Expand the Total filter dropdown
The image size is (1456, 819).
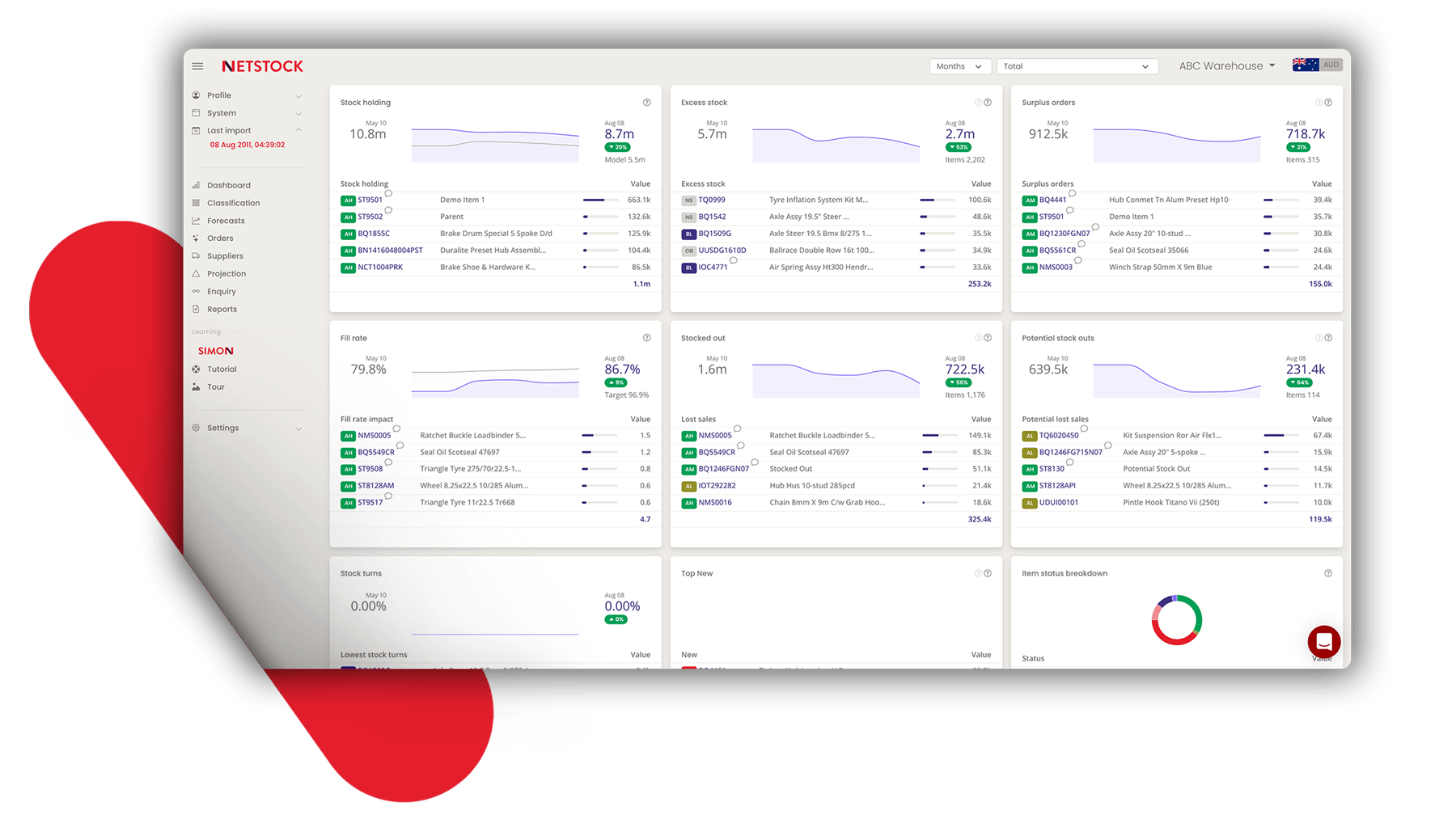[1076, 65]
